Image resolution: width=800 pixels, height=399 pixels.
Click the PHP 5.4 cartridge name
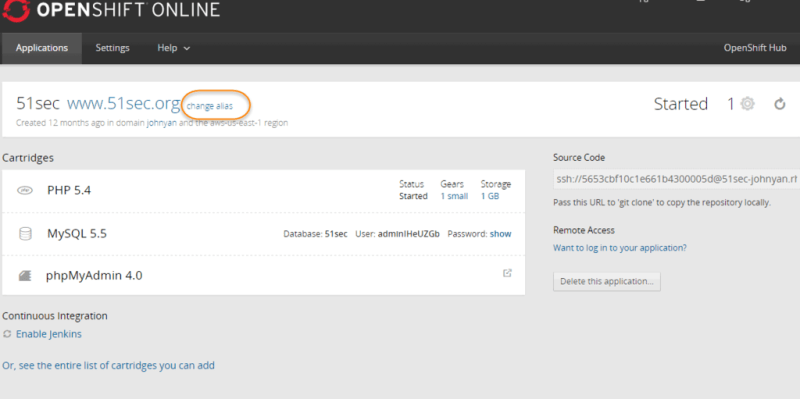tap(69, 190)
